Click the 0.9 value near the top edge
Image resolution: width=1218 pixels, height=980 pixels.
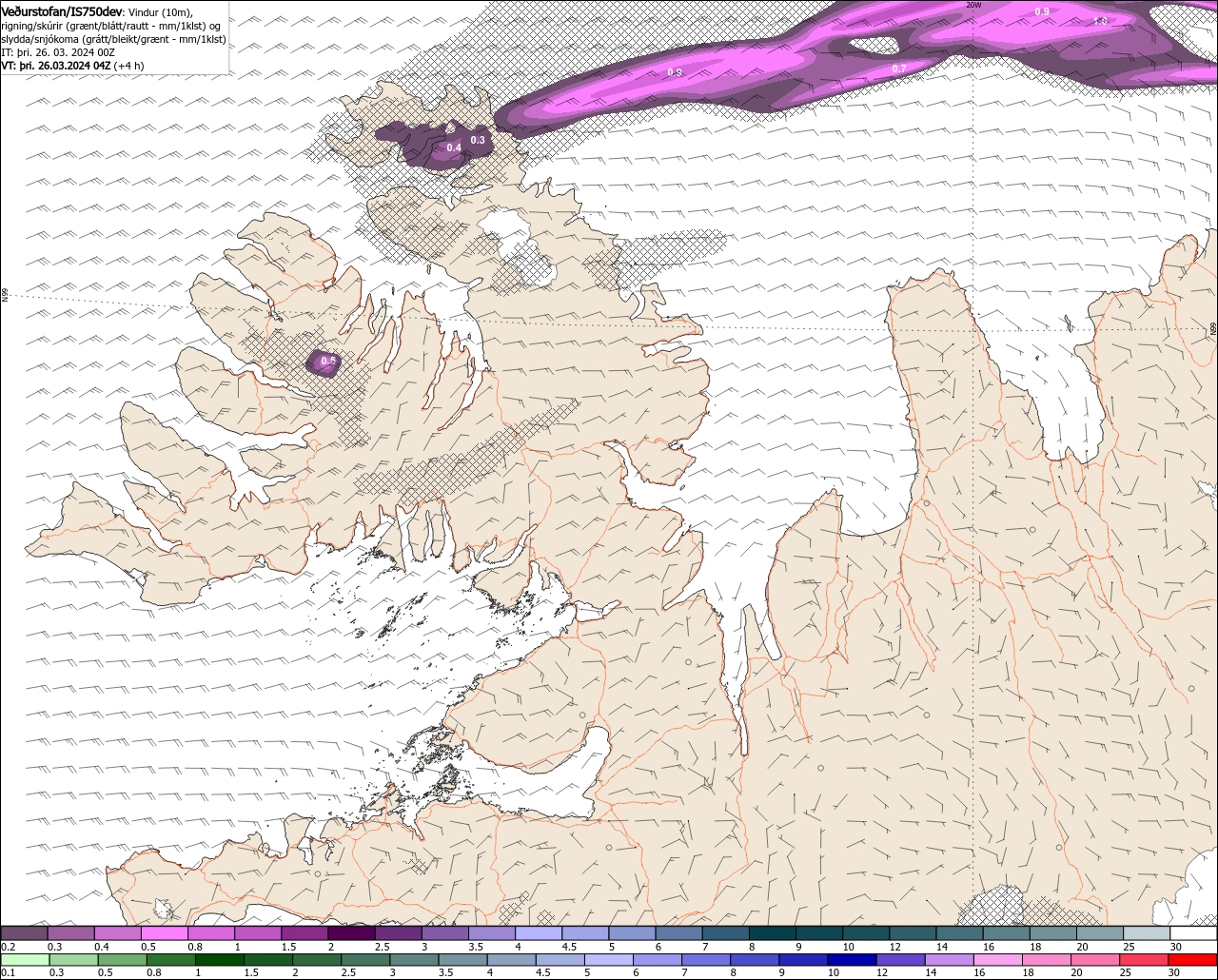[x=1042, y=11]
